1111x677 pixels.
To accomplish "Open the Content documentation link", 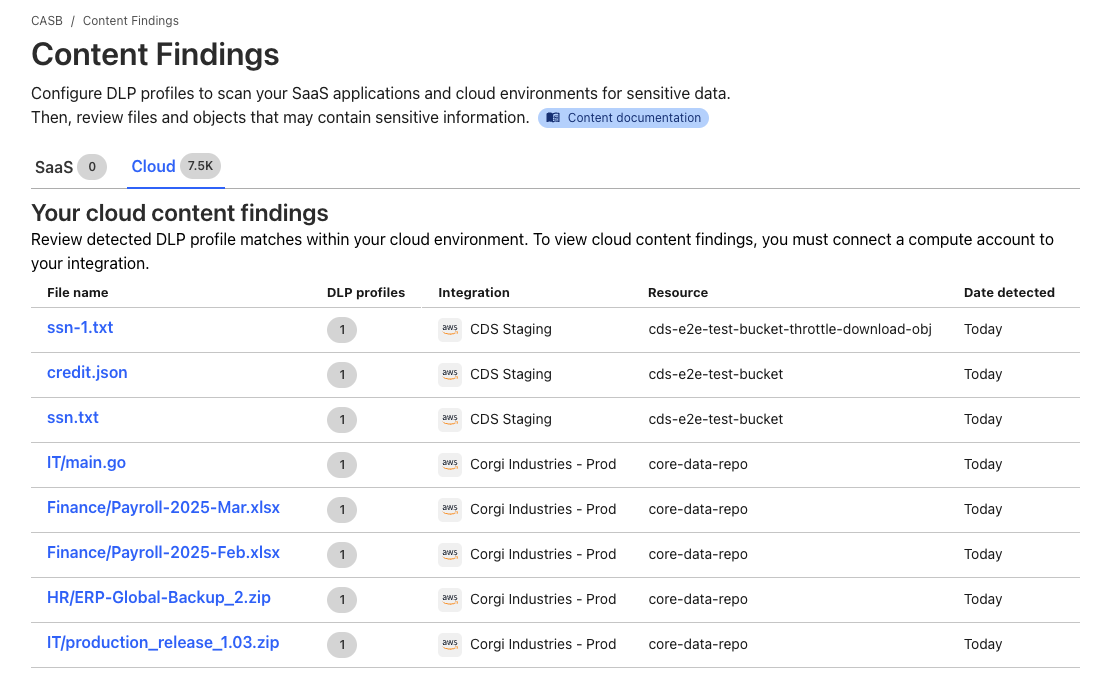I will (633, 118).
